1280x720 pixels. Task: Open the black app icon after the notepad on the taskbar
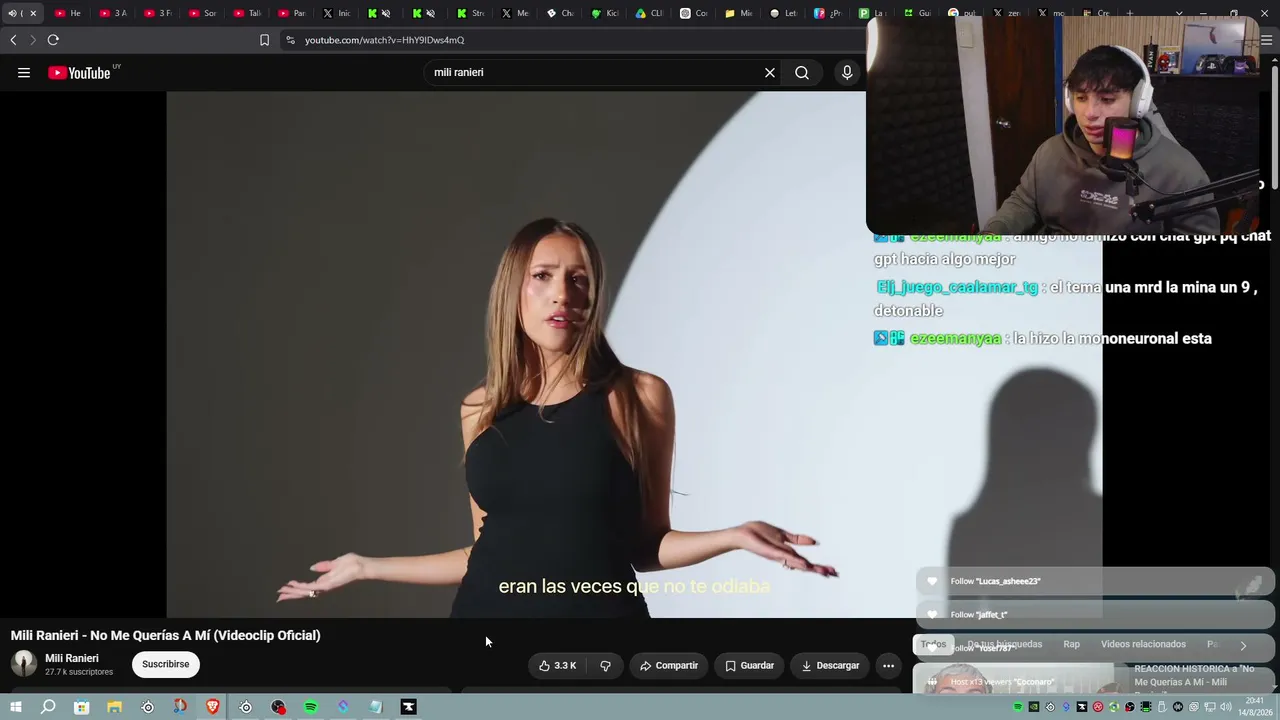tap(409, 707)
